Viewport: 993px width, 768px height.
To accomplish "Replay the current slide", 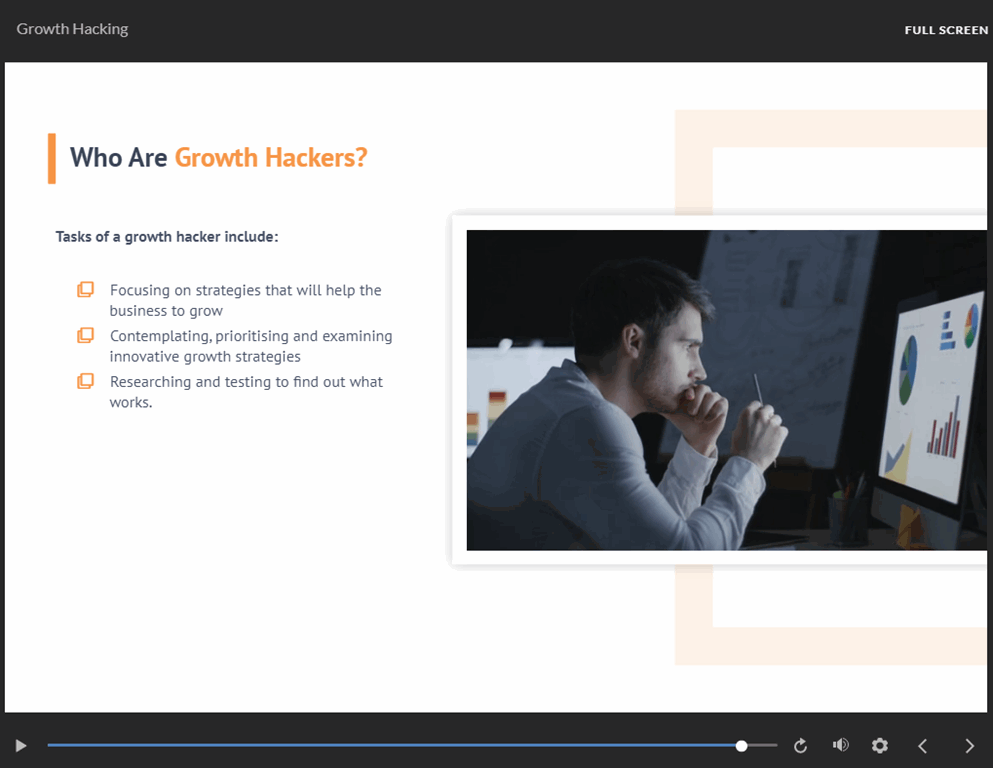I will pyautogui.click(x=800, y=746).
